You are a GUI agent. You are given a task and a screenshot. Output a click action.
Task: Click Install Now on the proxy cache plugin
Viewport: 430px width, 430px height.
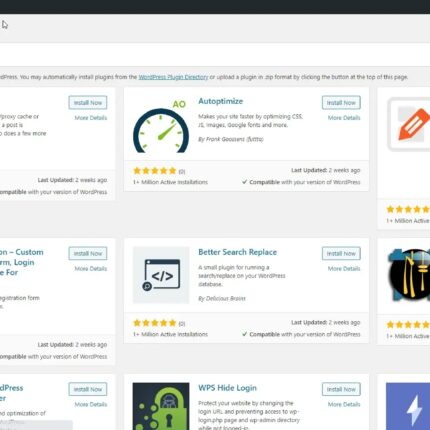pyautogui.click(x=88, y=103)
